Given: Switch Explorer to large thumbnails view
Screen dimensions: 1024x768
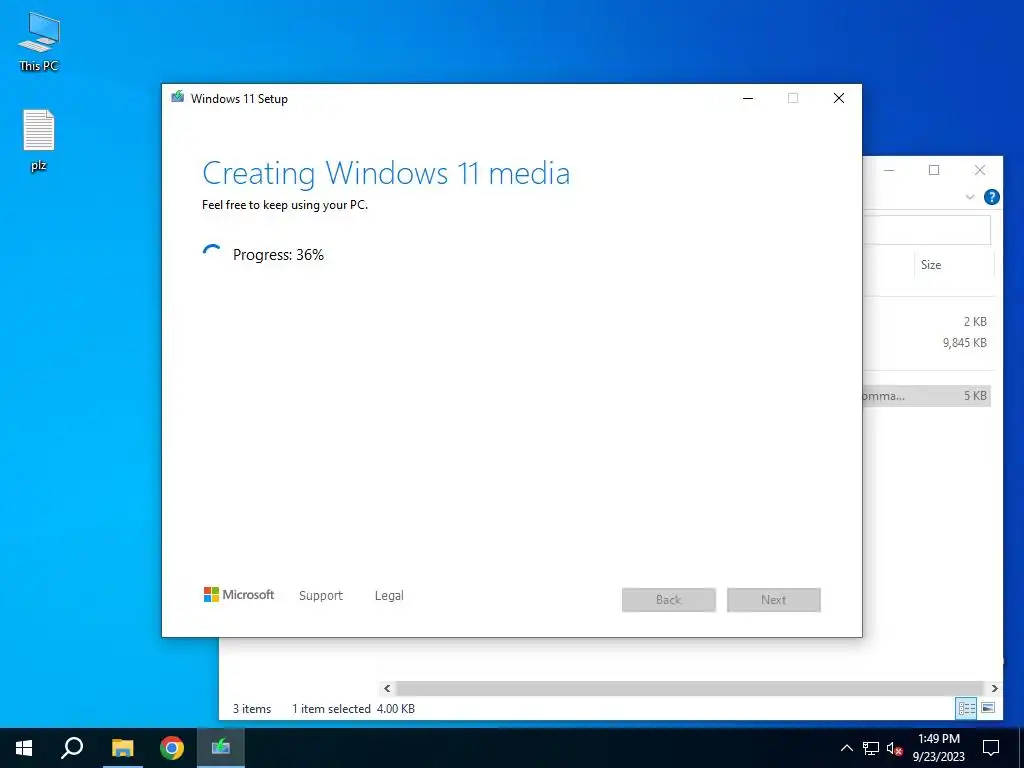Looking at the screenshot, I should 988,708.
